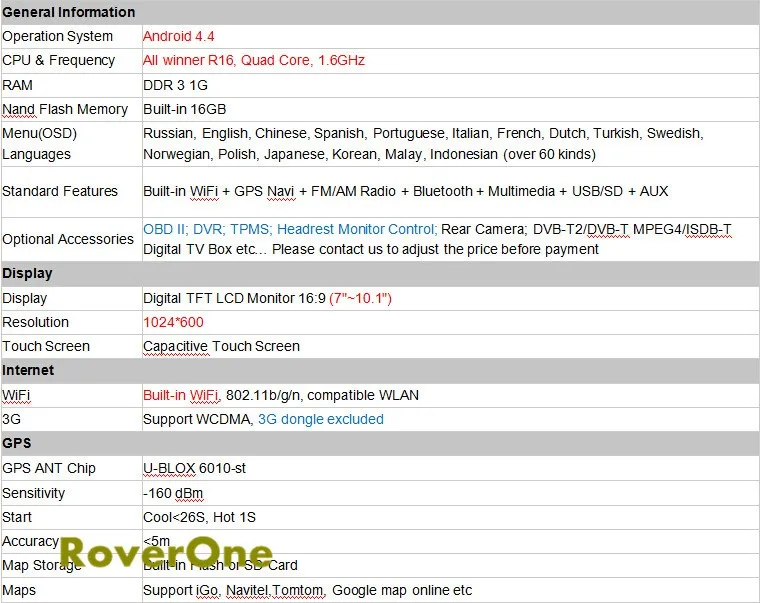The height and width of the screenshot is (603, 760).
Task: Click the 'Built-in 16GB' value
Action: pos(184,109)
